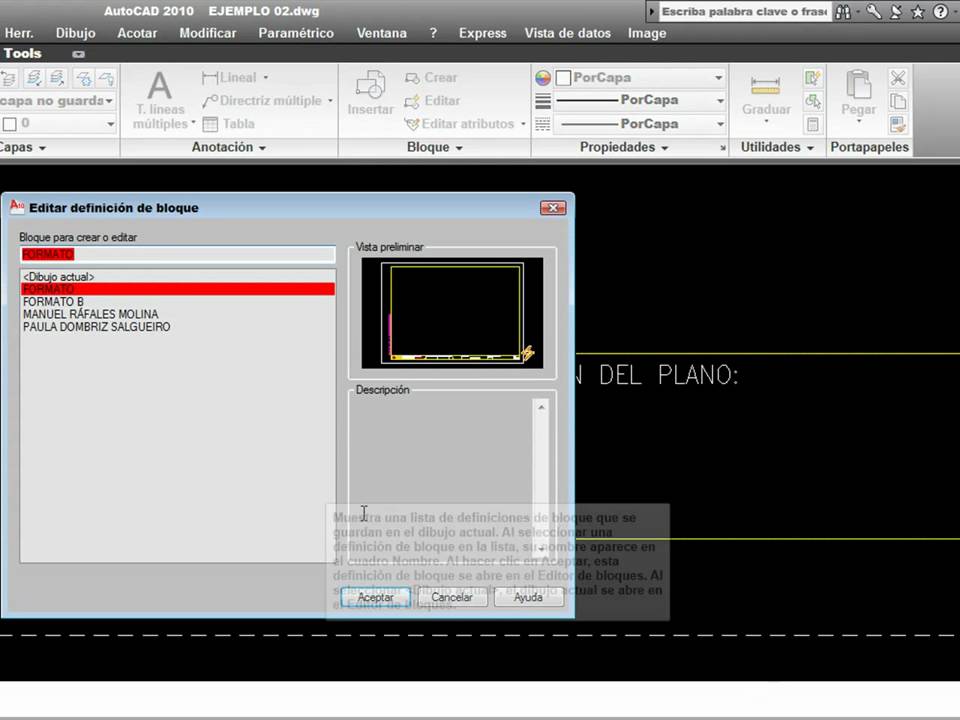
Task: Open the Insertar block tool
Action: [370, 92]
